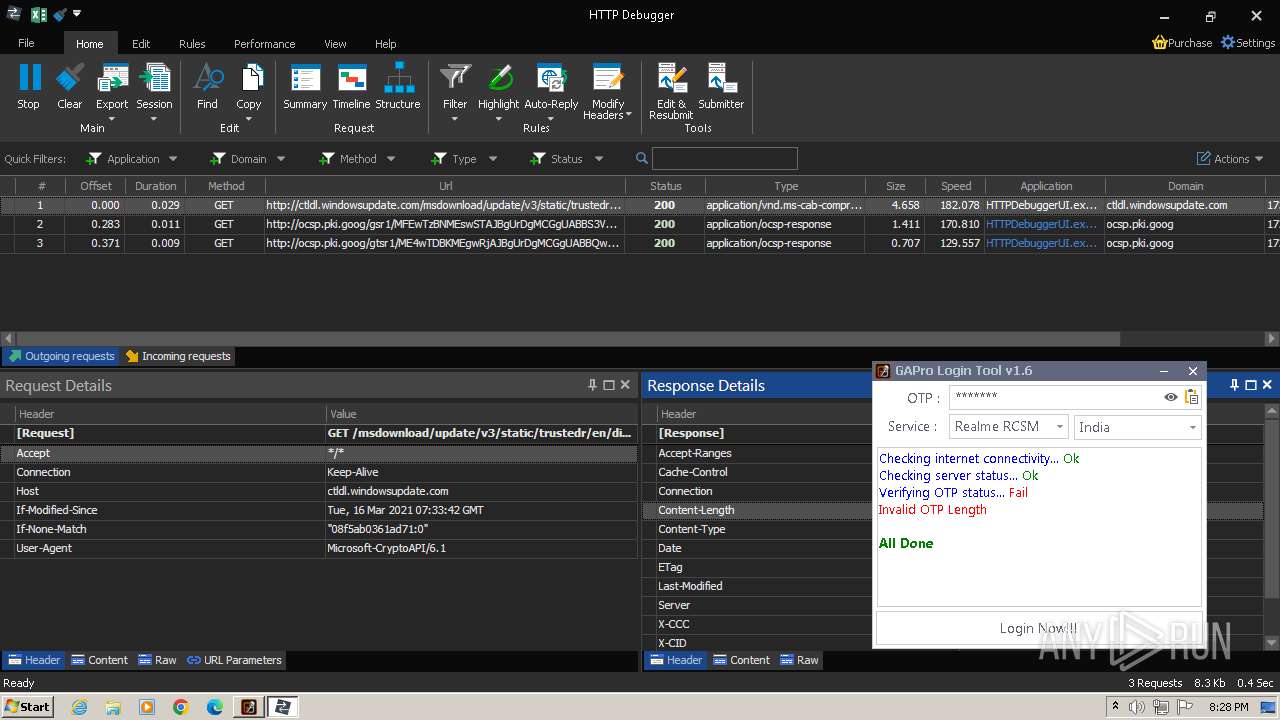Expand the Application quick filter dropdown

click(173, 158)
